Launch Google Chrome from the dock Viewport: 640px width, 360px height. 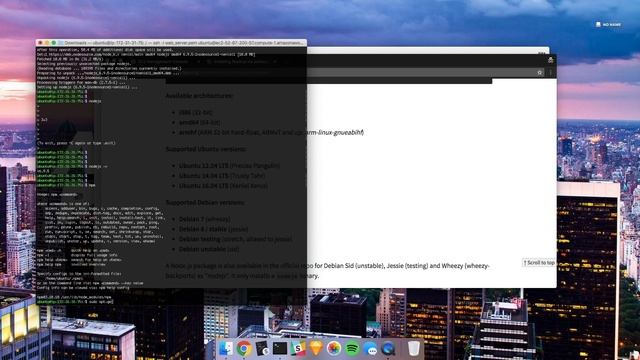point(244,349)
